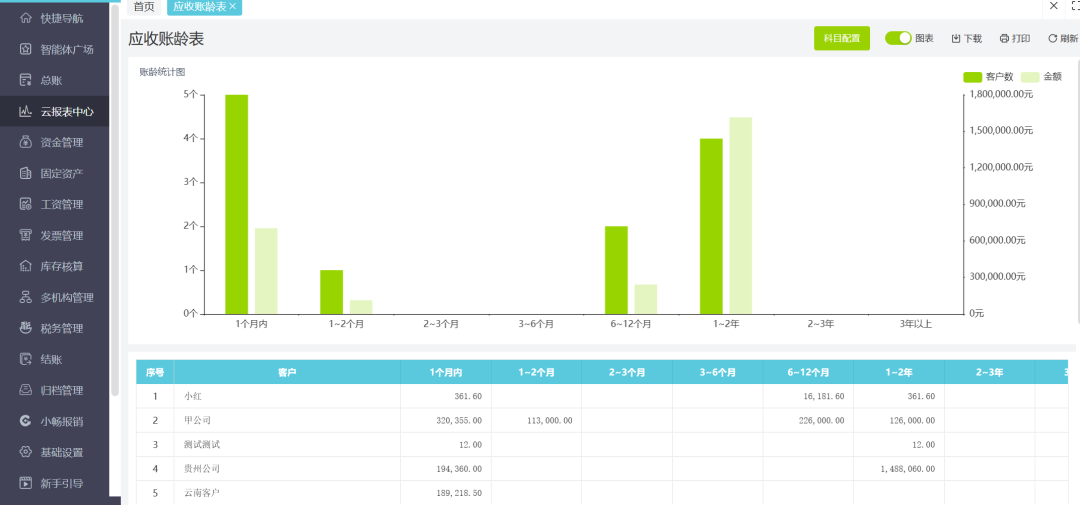The image size is (1080, 505).
Task: Click the 打印 printer icon
Action: pyautogui.click(x=1004, y=38)
